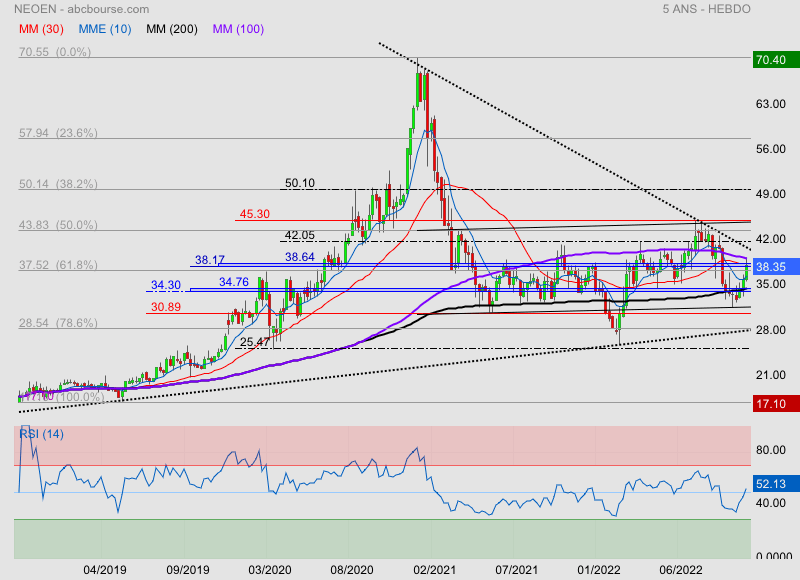Screen dimensions: 800x580
Task: Click the 40.00 RSI axis value
Action: tap(771, 503)
